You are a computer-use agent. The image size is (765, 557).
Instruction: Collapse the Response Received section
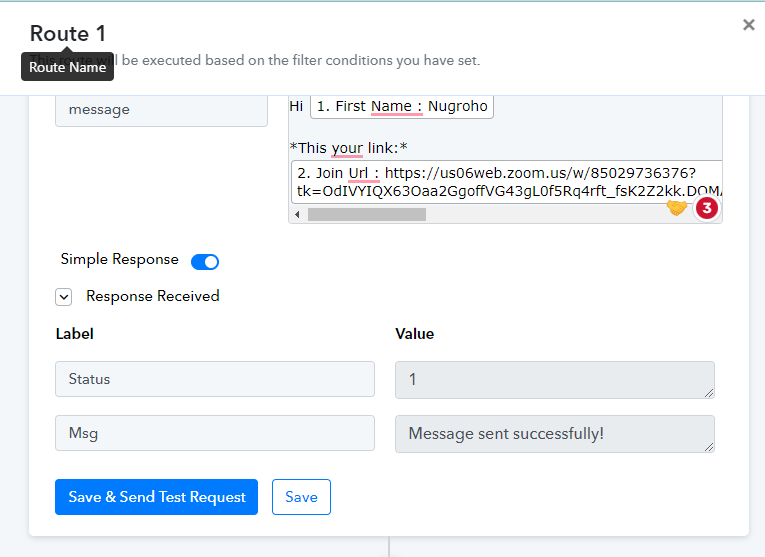63,297
